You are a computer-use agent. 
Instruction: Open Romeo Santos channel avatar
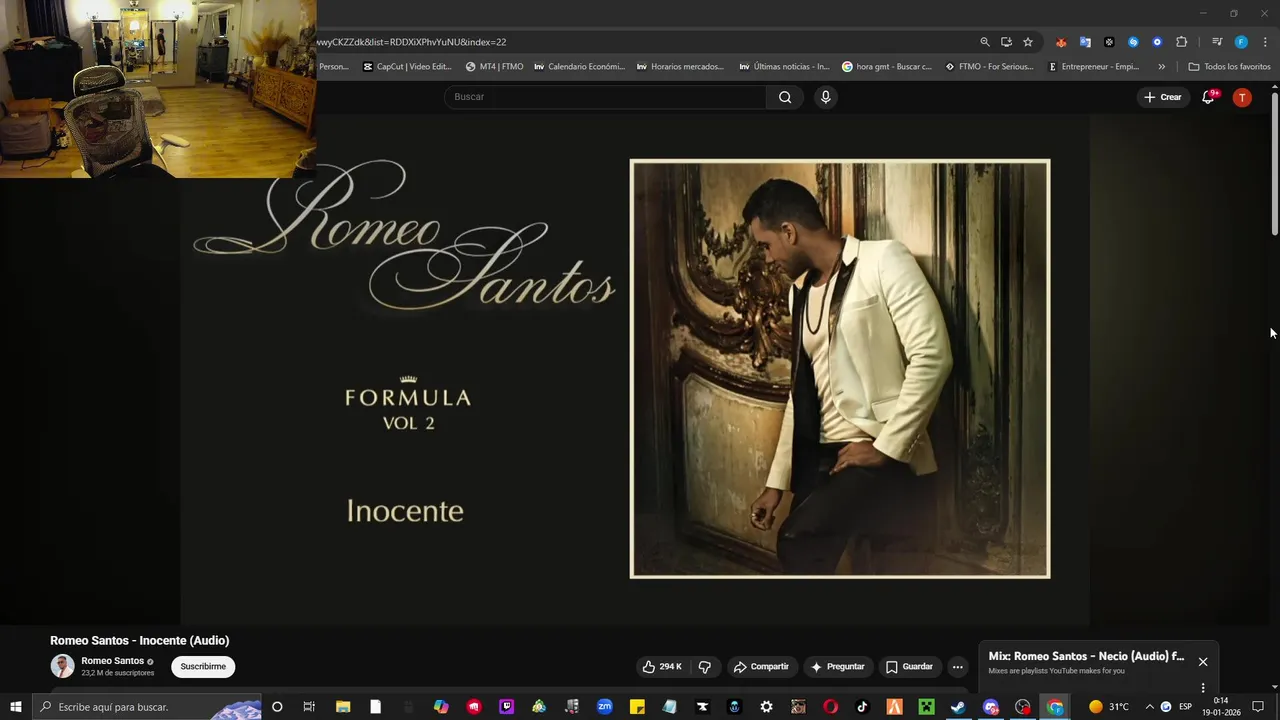click(63, 666)
